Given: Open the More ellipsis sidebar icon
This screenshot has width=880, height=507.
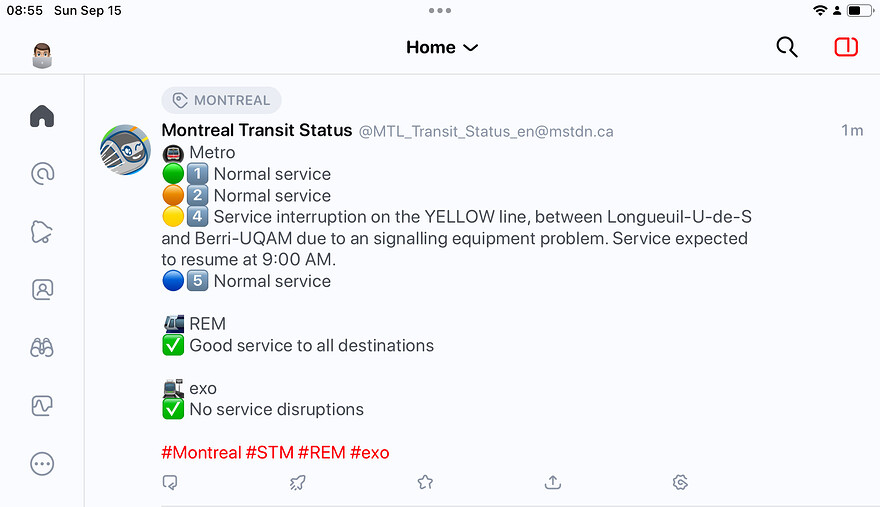Looking at the screenshot, I should [42, 464].
